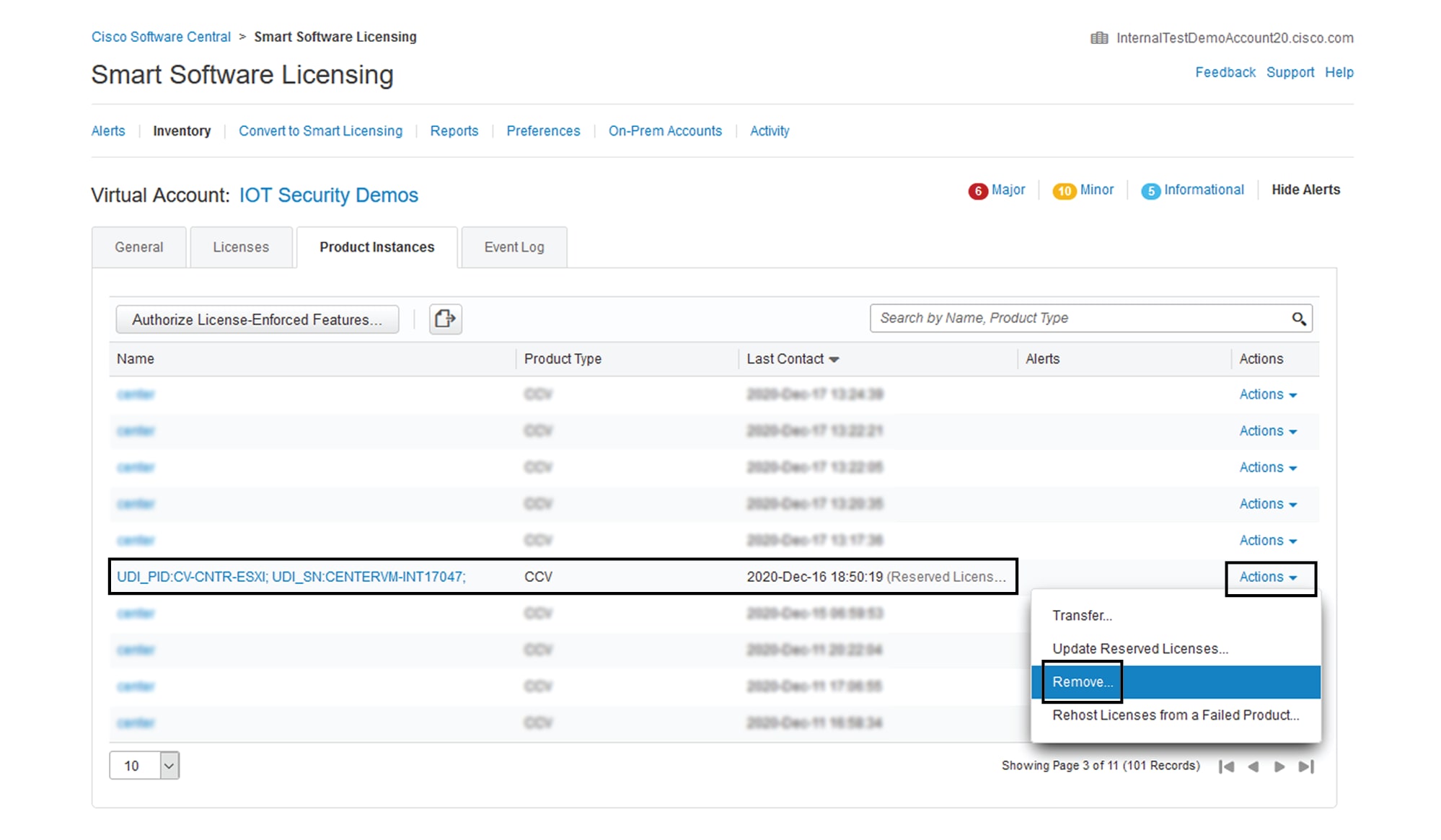Open Actions dropdown for 13:22:21 row
Screen dimensions: 1441x840
[1268, 431]
